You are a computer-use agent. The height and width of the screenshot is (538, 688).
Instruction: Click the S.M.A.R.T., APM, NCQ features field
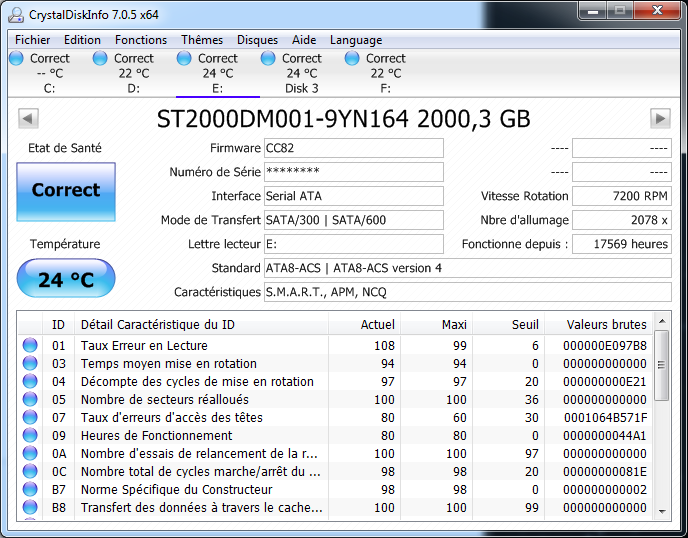pyautogui.click(x=468, y=292)
